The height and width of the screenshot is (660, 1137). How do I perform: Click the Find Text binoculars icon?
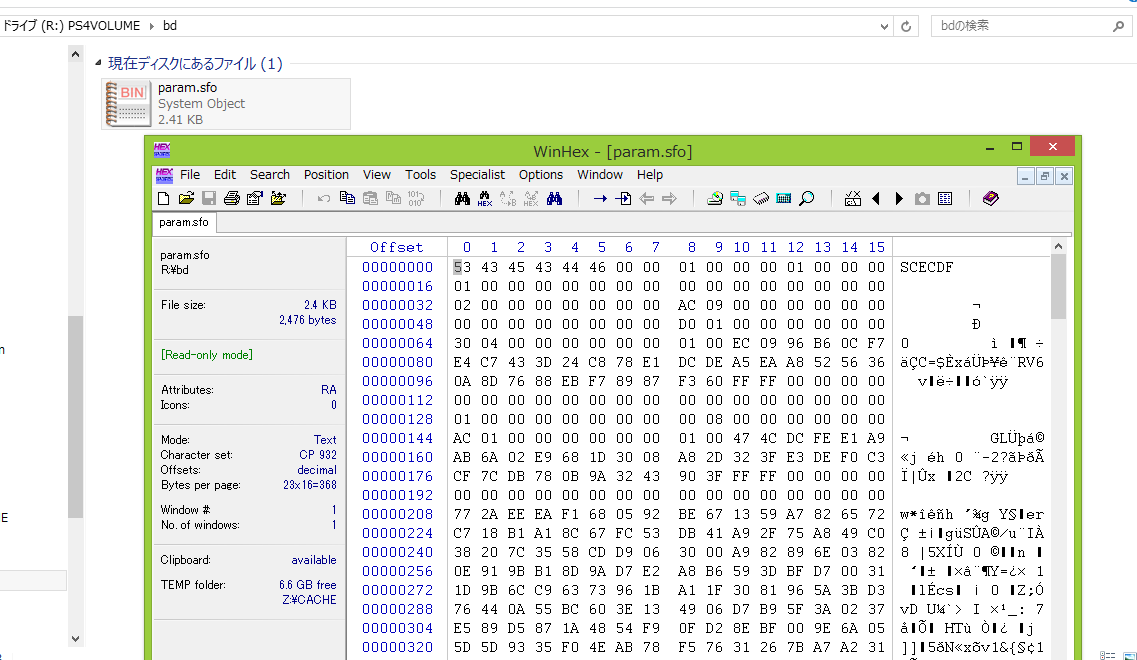click(462, 199)
